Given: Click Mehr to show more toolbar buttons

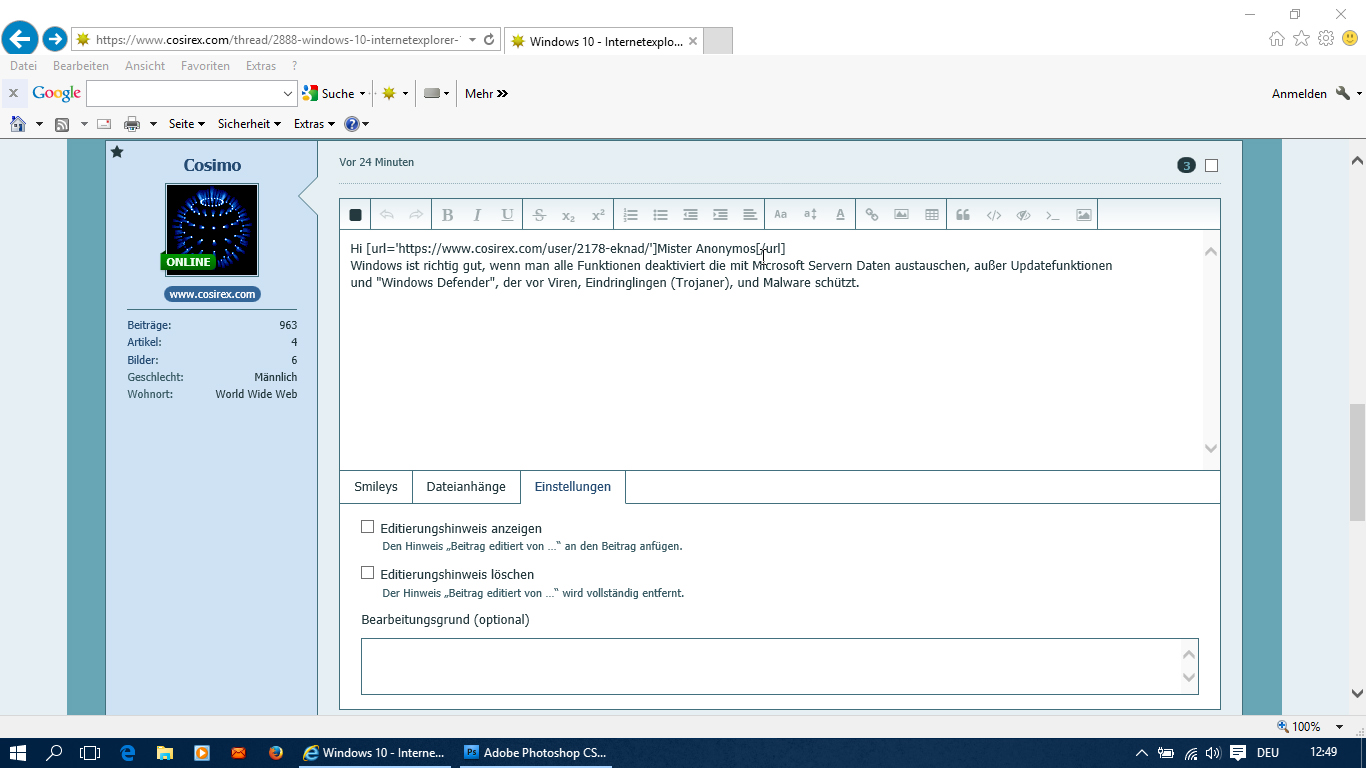Looking at the screenshot, I should click(487, 94).
